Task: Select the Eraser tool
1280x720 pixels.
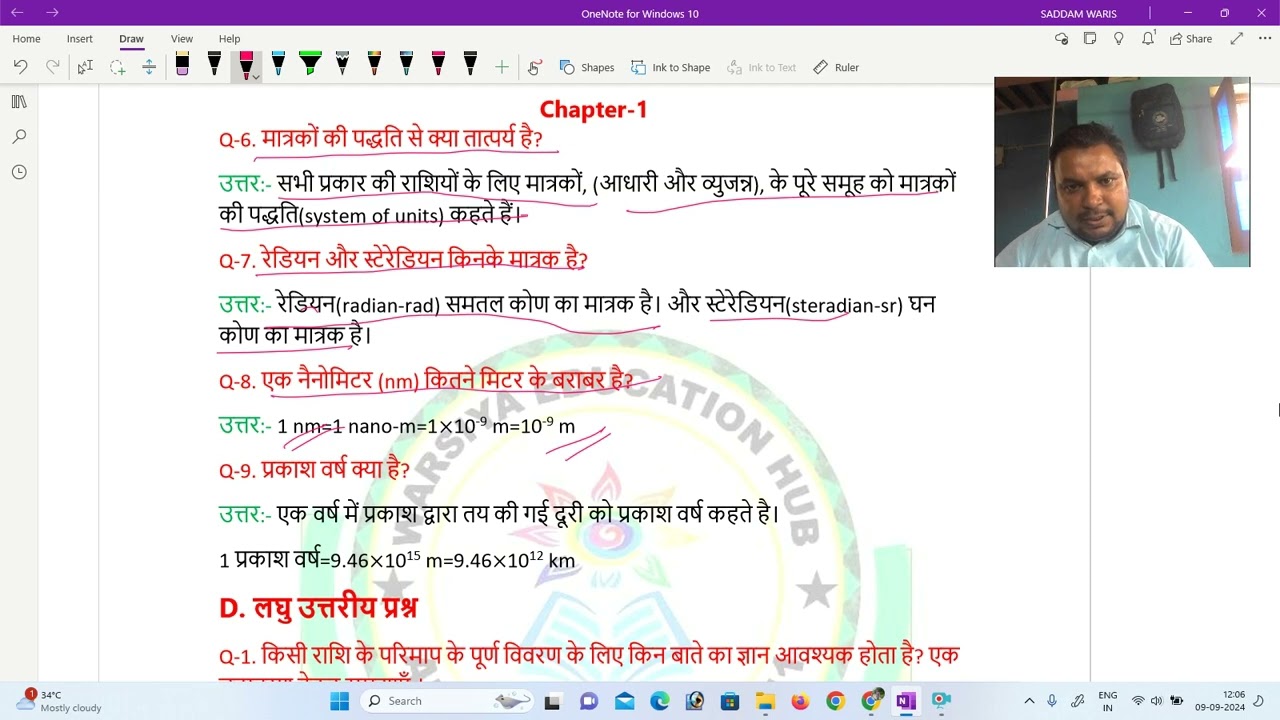Action: pyautogui.click(x=182, y=65)
